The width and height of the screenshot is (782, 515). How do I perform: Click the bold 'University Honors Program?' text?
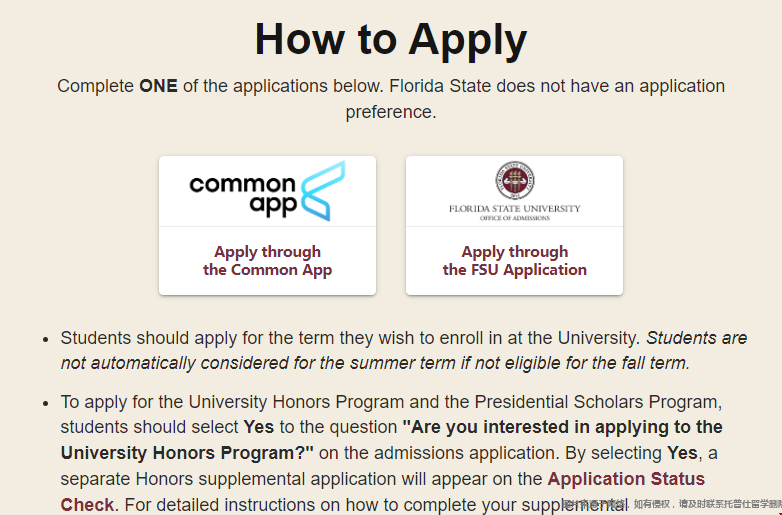click(x=187, y=453)
